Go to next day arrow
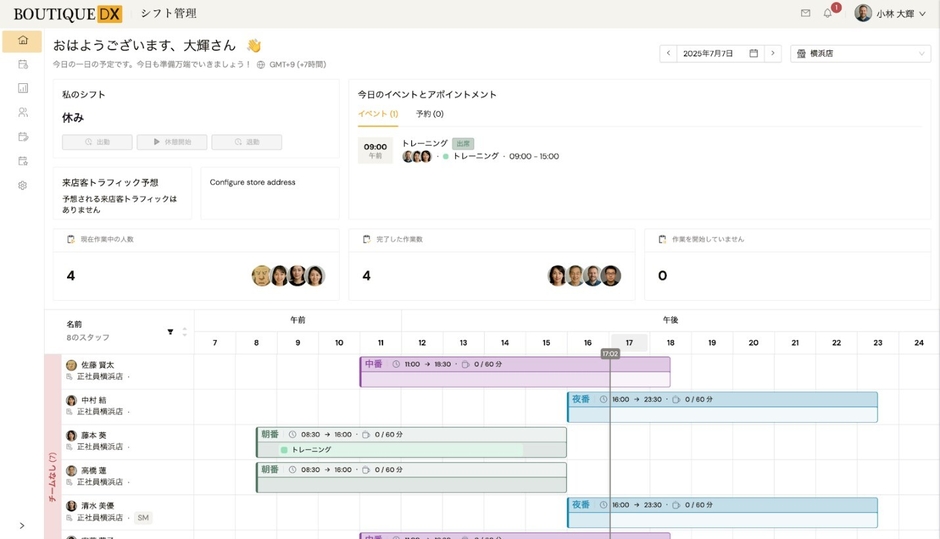Screen dimensions: 940x539 (772, 53)
